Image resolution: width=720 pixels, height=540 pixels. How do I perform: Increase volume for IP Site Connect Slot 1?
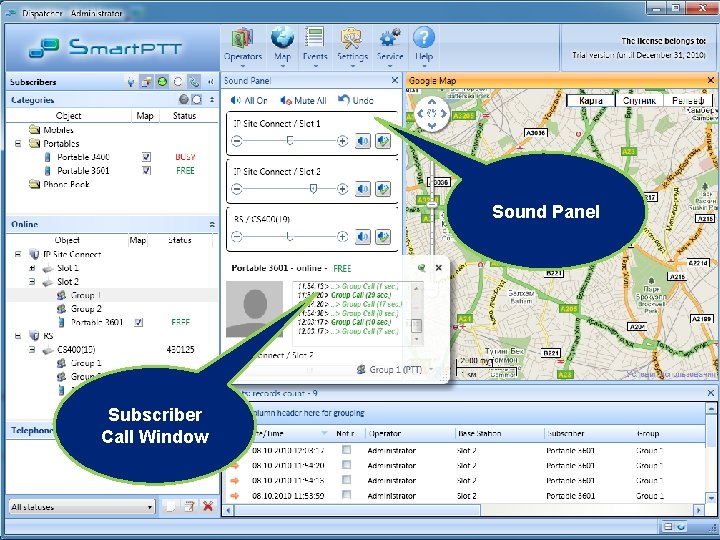coord(342,141)
